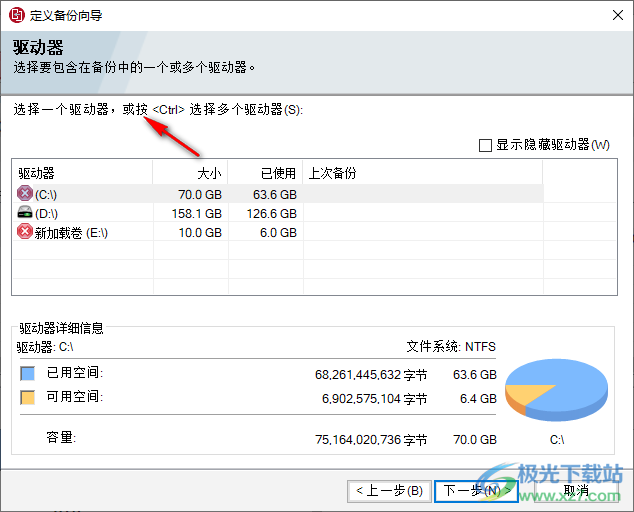Sort by the 大小 column header
The image size is (634, 512).
tap(190, 173)
